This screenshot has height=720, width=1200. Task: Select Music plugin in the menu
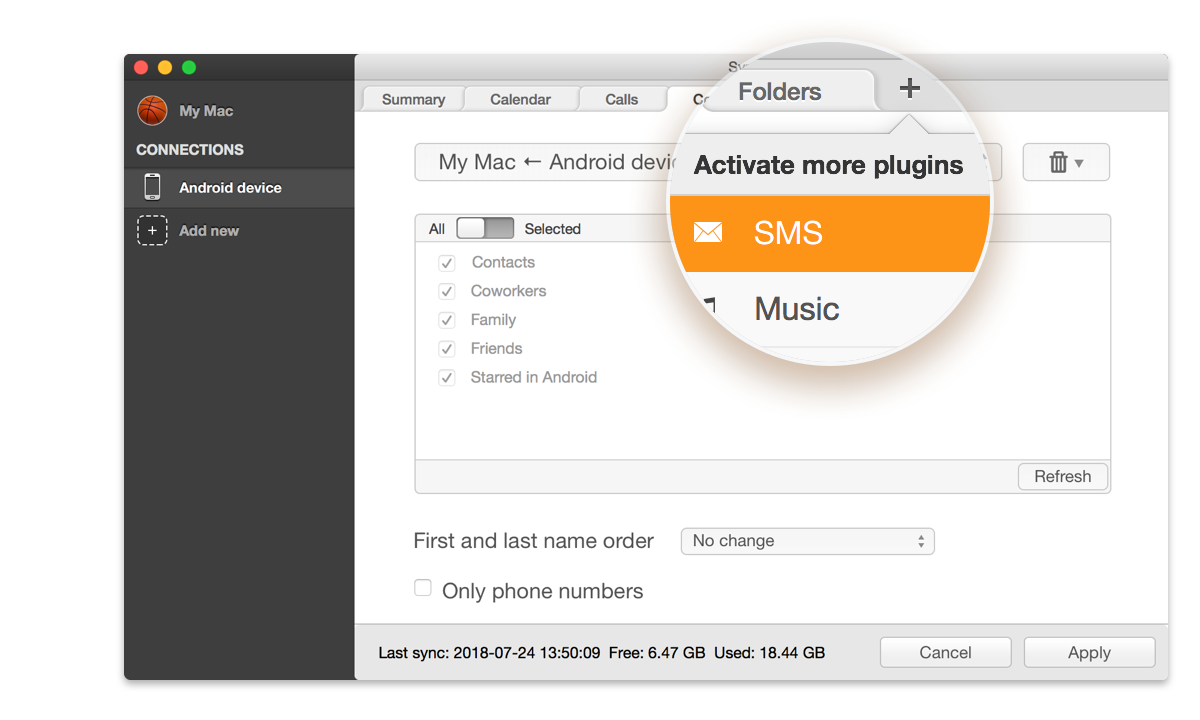[830, 308]
